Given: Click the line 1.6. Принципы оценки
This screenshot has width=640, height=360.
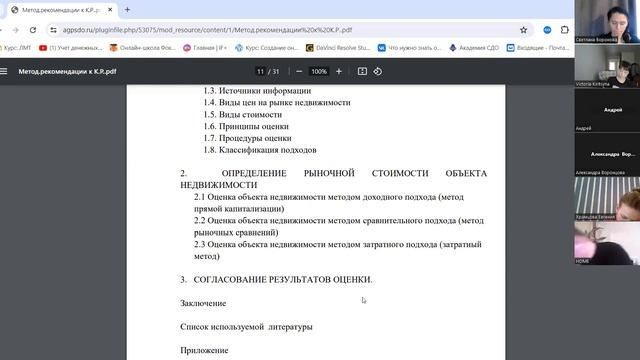Looking at the screenshot, I should point(246,126).
